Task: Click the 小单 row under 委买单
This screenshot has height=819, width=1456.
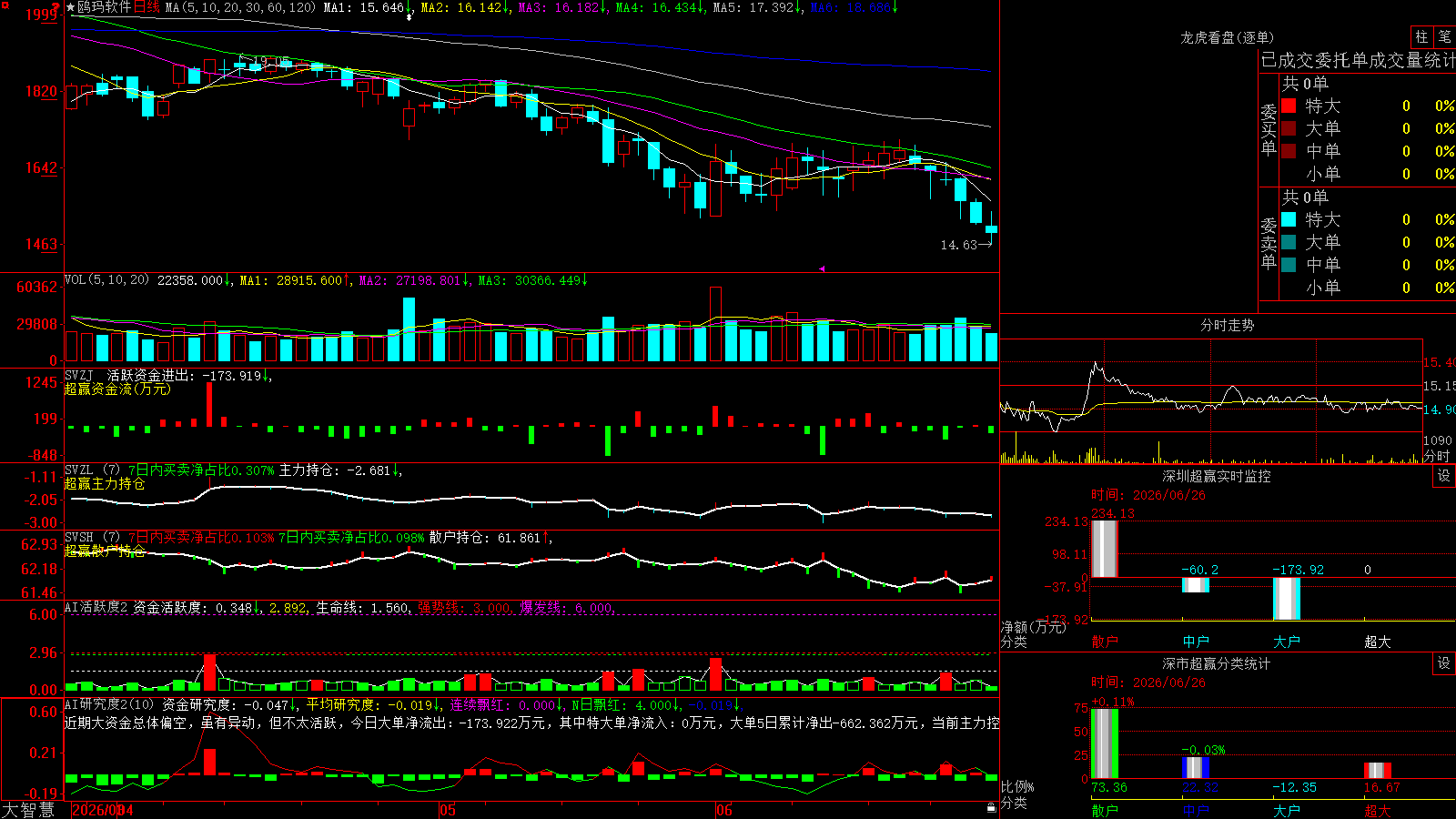Action: pos(1368,174)
